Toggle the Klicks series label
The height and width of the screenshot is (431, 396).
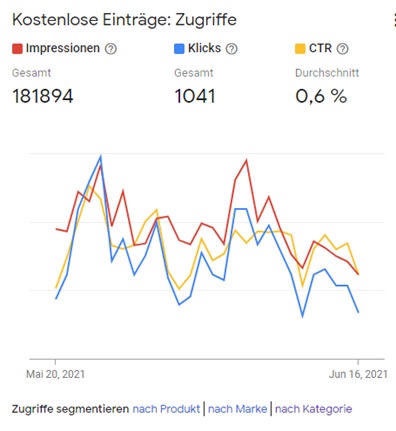click(204, 48)
